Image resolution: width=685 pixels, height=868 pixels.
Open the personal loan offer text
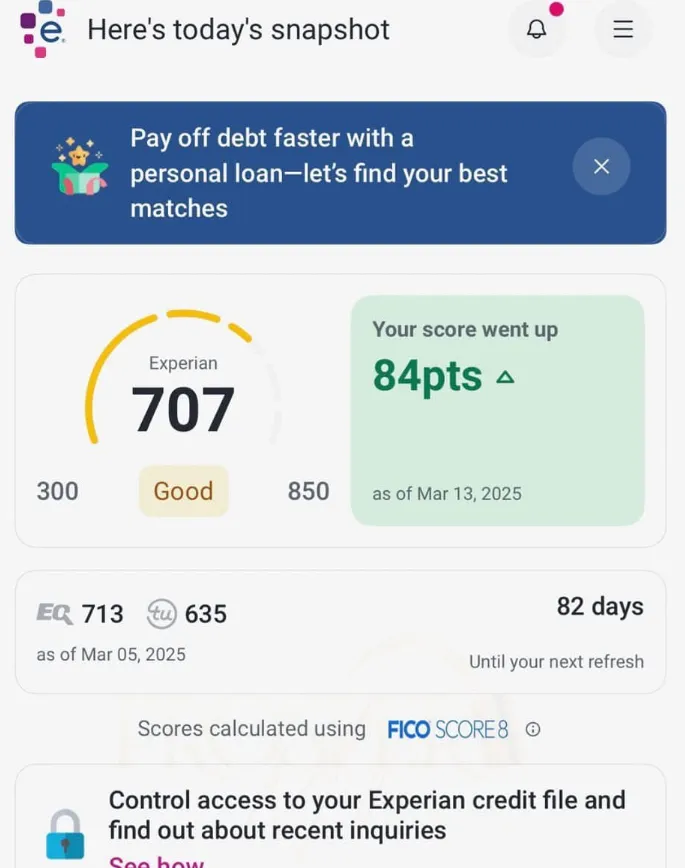click(318, 173)
